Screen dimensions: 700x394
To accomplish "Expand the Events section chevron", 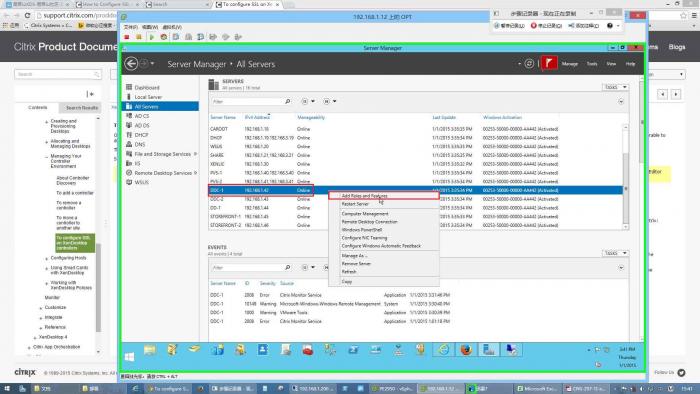I will pos(621,268).
